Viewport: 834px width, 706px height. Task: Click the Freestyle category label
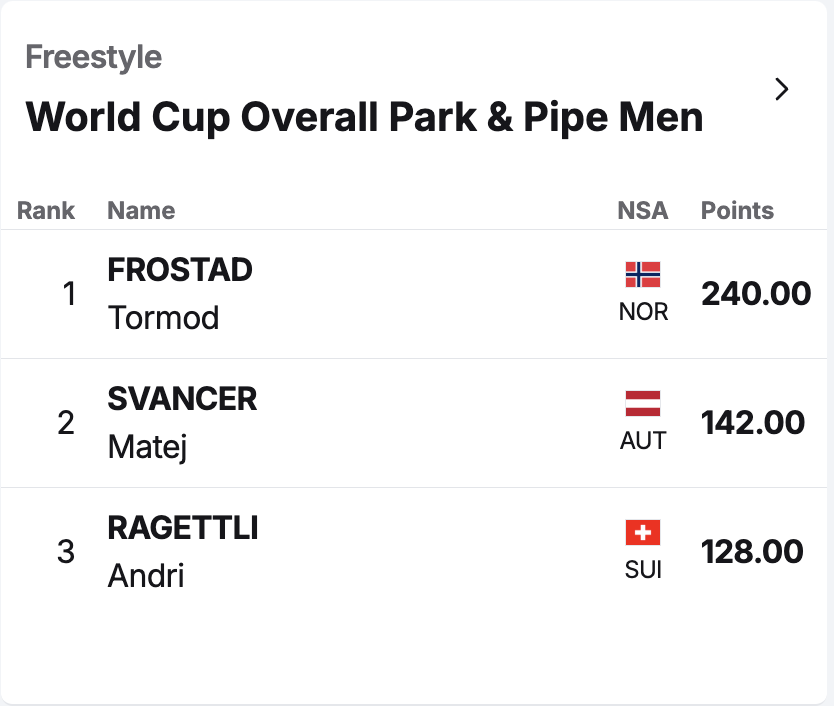click(x=93, y=57)
